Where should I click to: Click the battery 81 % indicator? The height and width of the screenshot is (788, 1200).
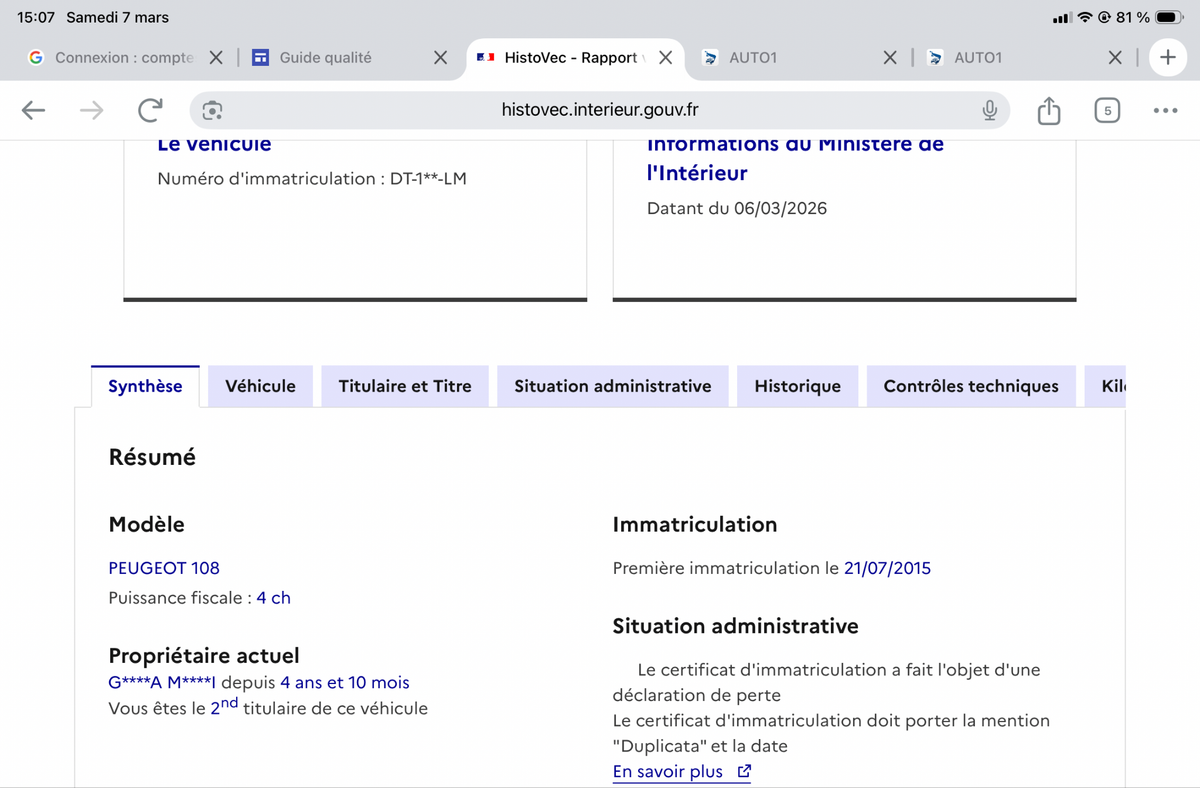pos(1150,17)
